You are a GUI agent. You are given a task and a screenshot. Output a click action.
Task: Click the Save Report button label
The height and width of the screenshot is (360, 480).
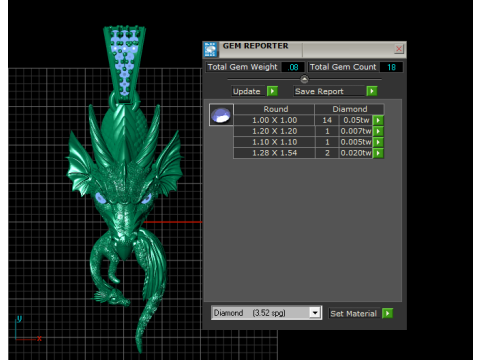tap(330, 91)
